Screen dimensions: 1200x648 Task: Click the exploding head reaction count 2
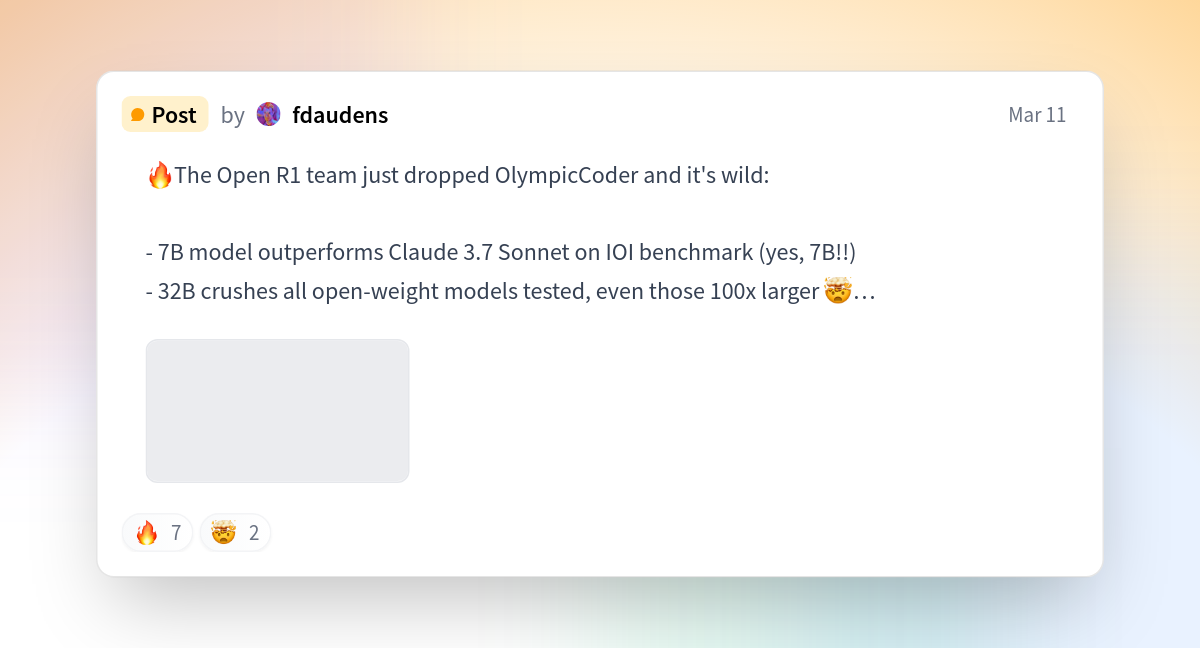(254, 533)
